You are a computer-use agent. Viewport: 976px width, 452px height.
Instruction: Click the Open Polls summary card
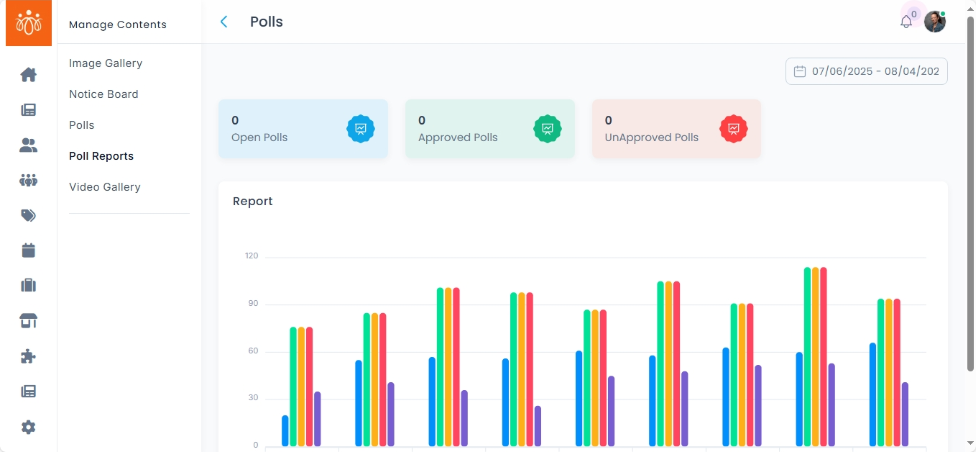coord(303,129)
